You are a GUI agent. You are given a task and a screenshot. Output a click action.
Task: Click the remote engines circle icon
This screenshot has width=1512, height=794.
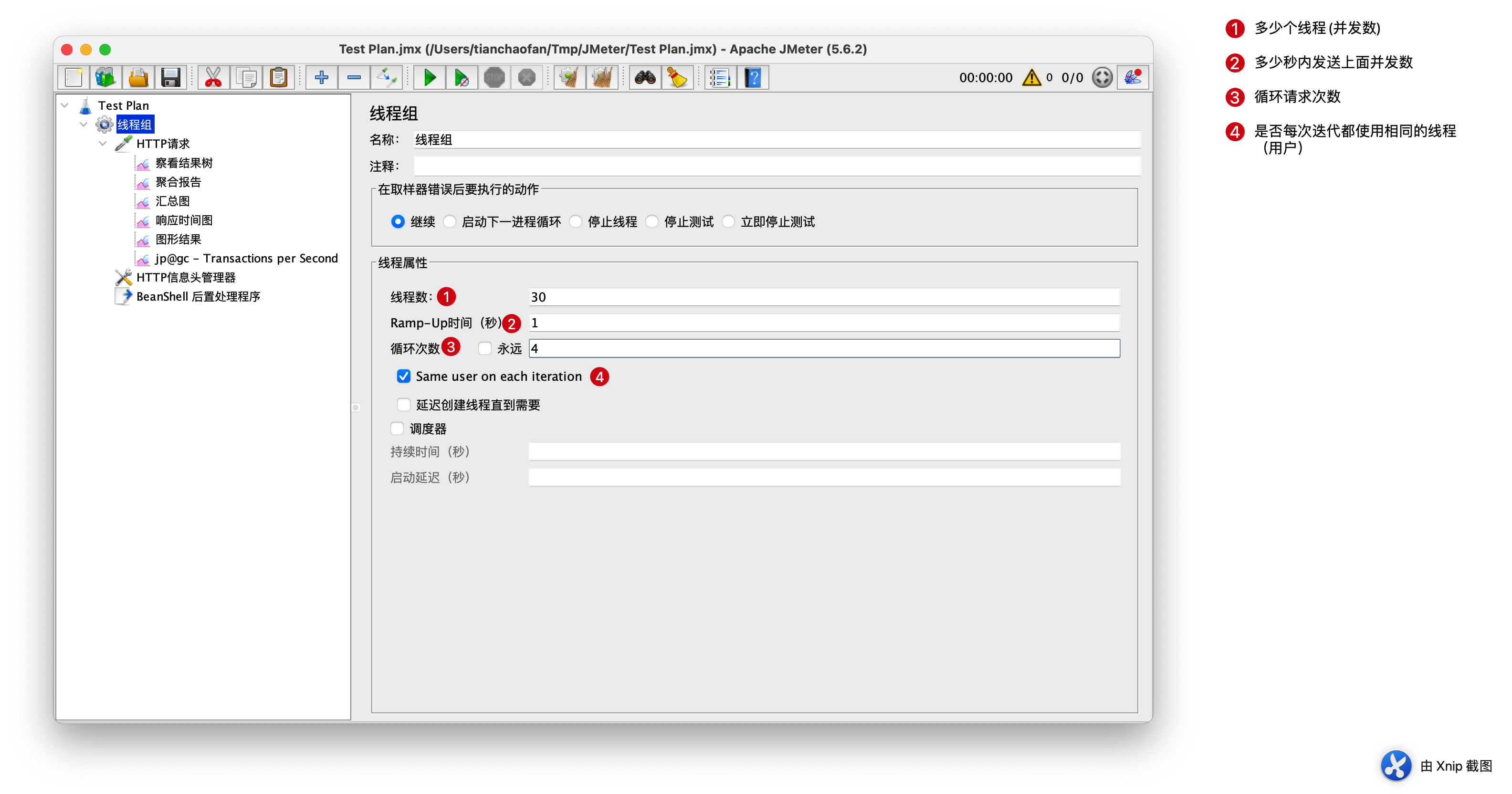click(1102, 77)
